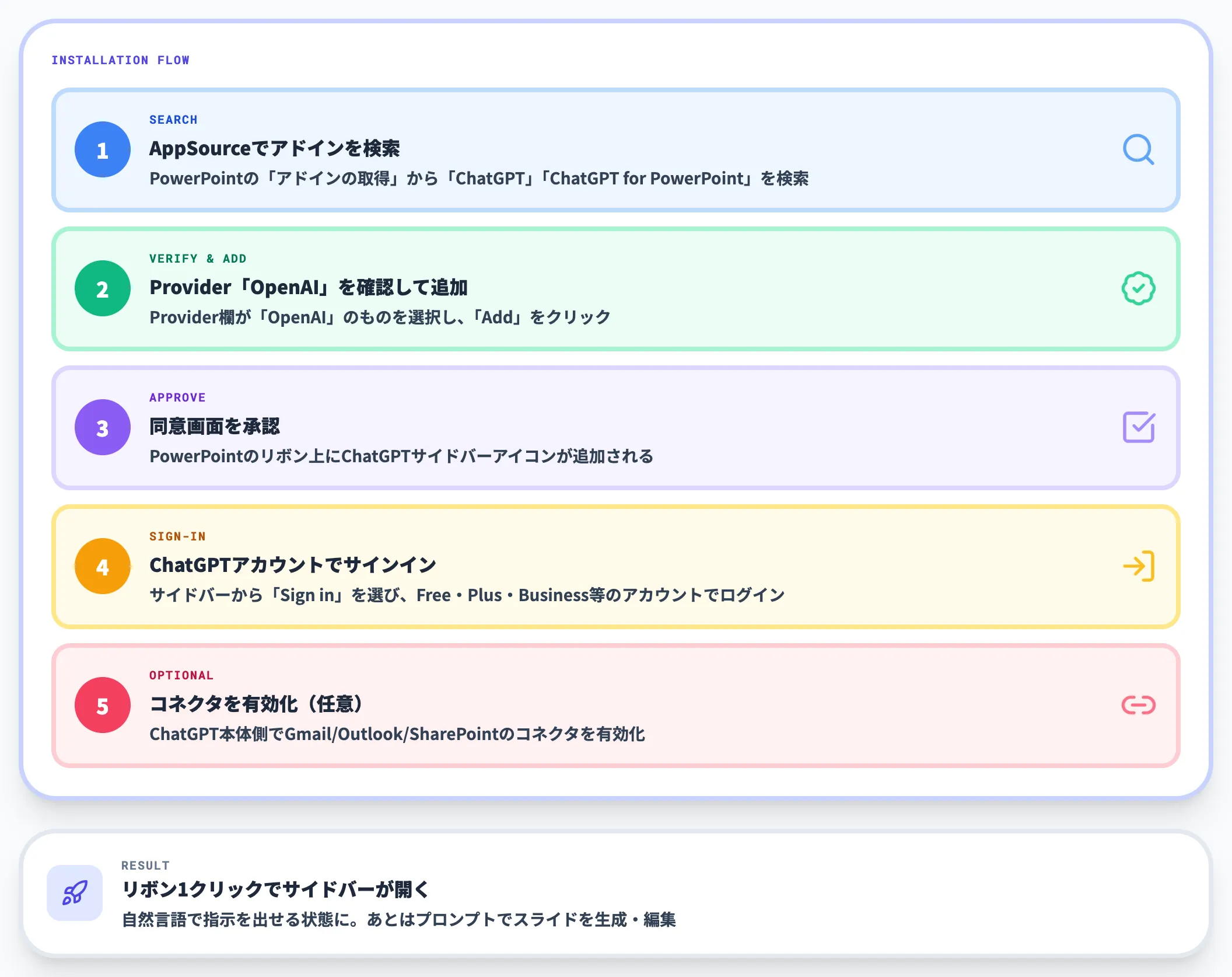Click the 'SEARCH' step label
1232x977 pixels.
click(173, 120)
